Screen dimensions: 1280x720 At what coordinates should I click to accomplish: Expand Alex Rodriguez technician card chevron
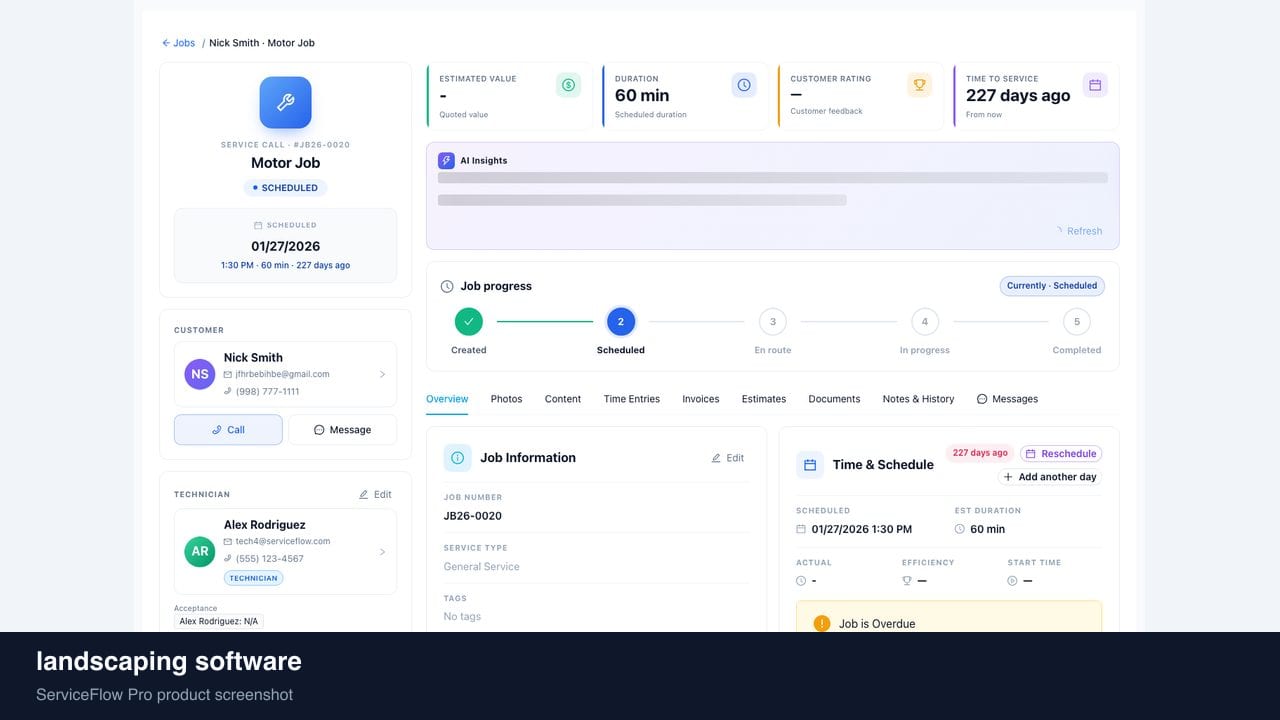(x=382, y=551)
